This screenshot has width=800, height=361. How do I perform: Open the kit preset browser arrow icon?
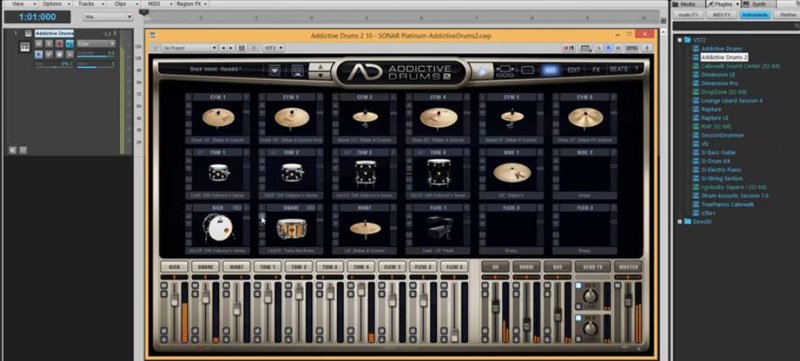[x=274, y=70]
